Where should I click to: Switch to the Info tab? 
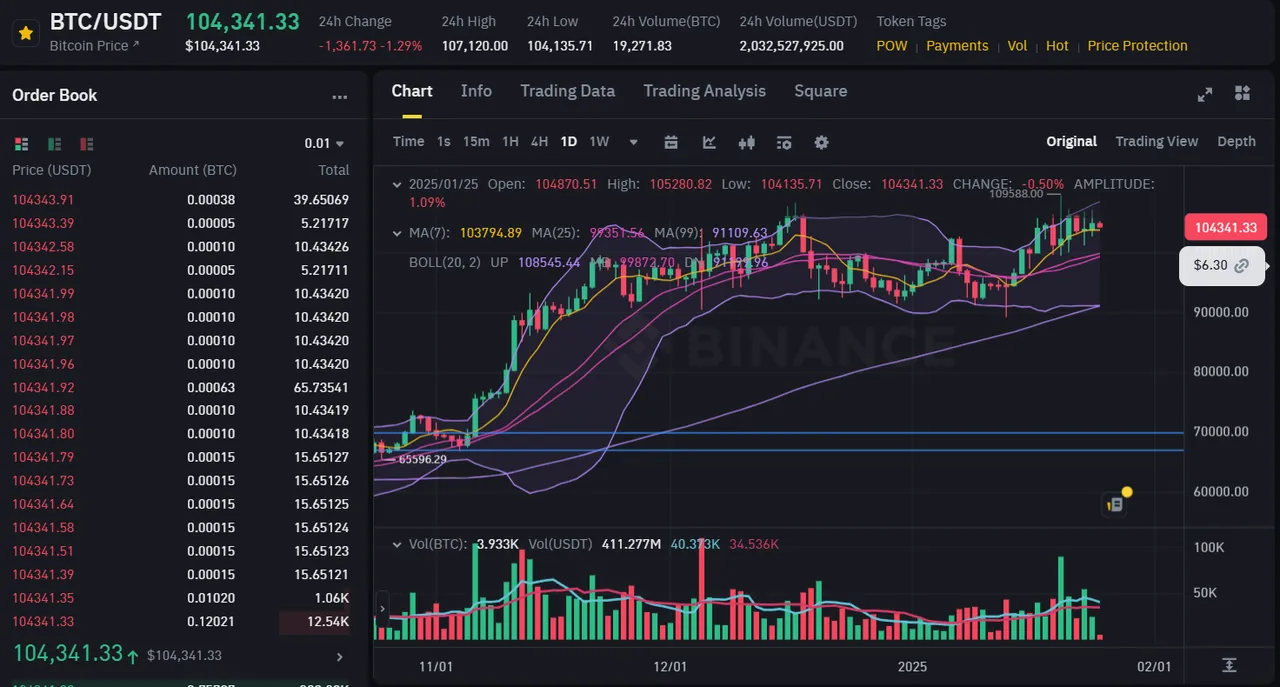(x=476, y=91)
